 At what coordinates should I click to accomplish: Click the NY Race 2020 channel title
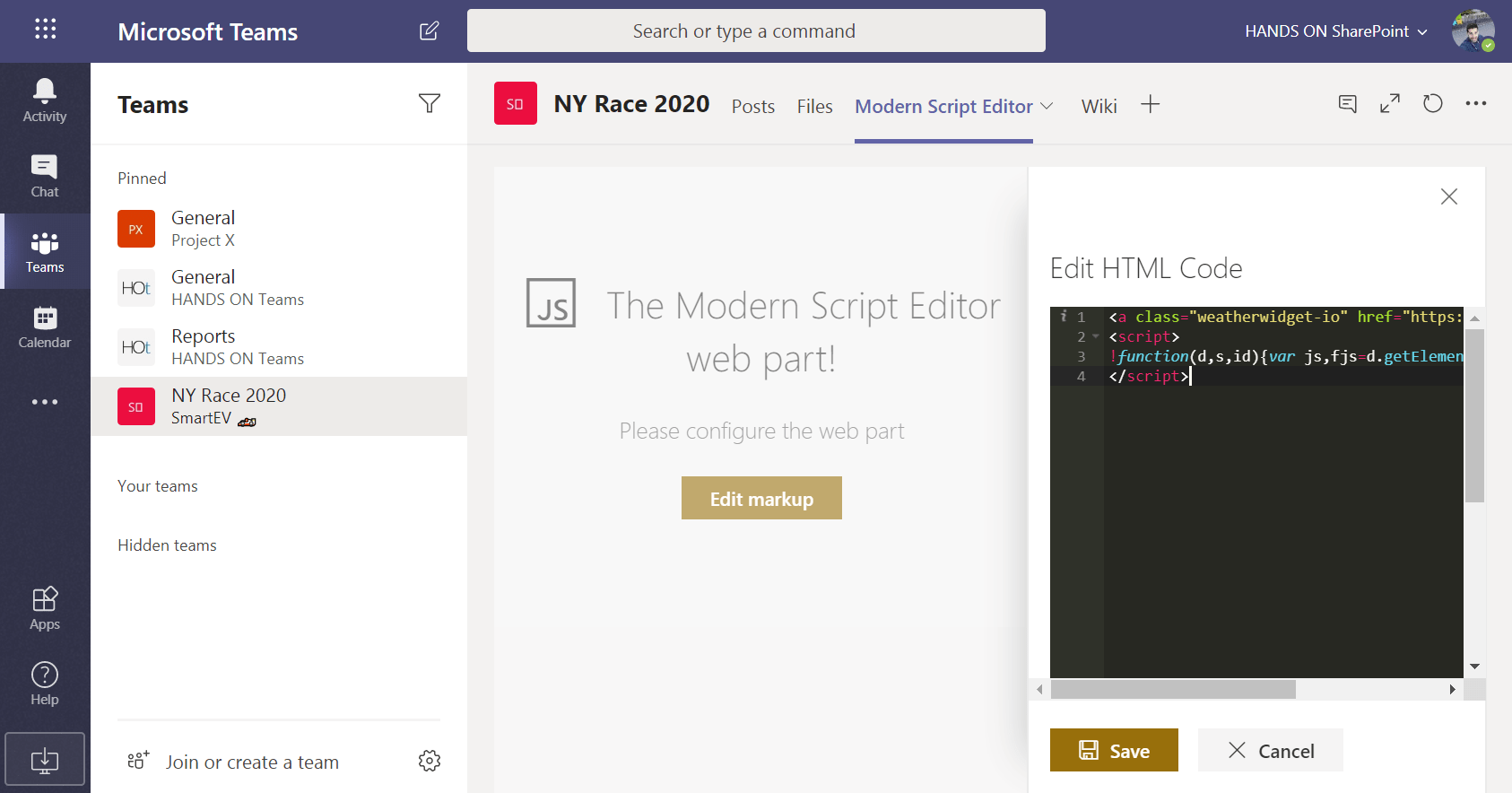pos(631,104)
